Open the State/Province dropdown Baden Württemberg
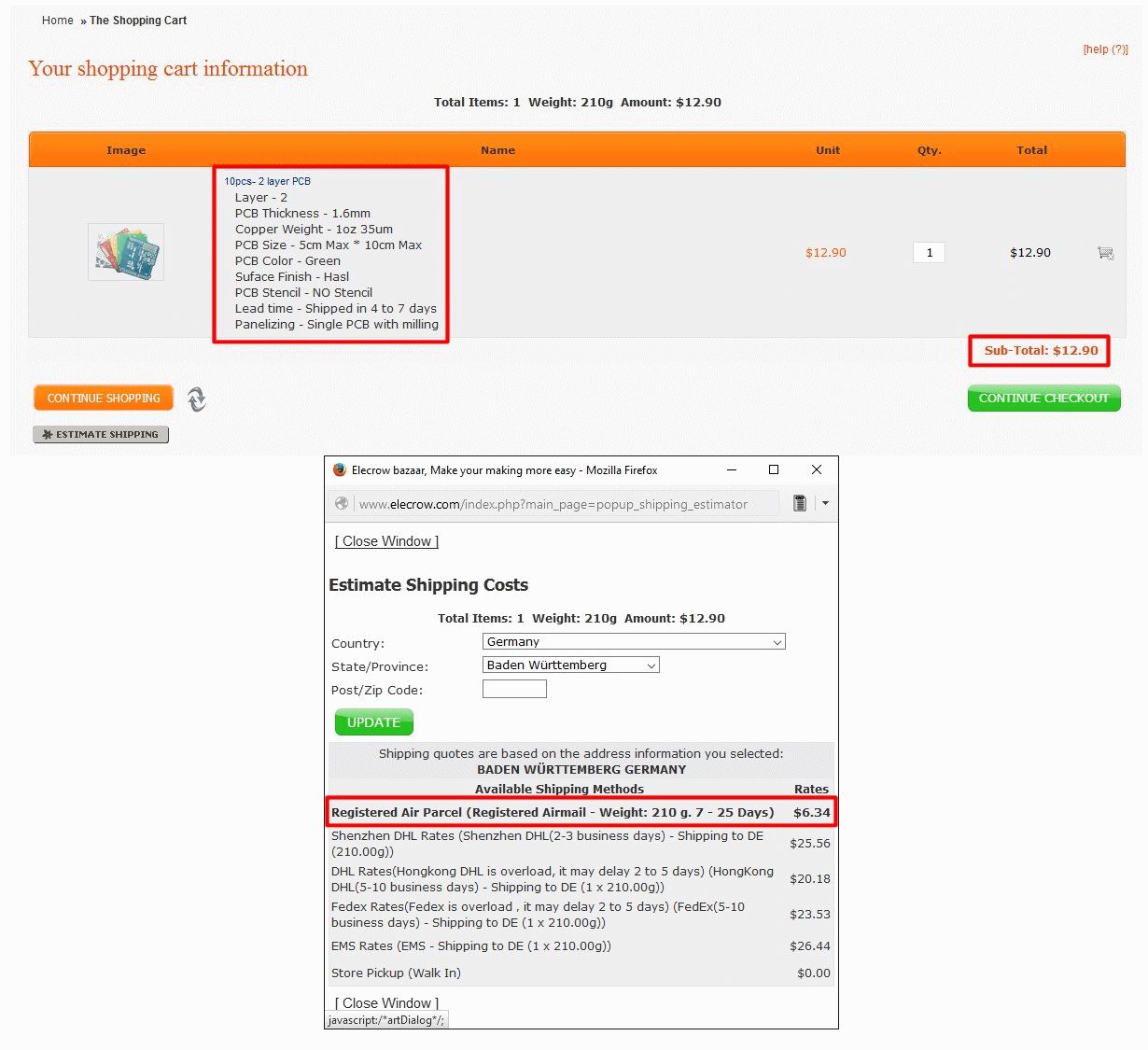Image resolution: width=1148 pixels, height=1050 pixels. coord(571,665)
